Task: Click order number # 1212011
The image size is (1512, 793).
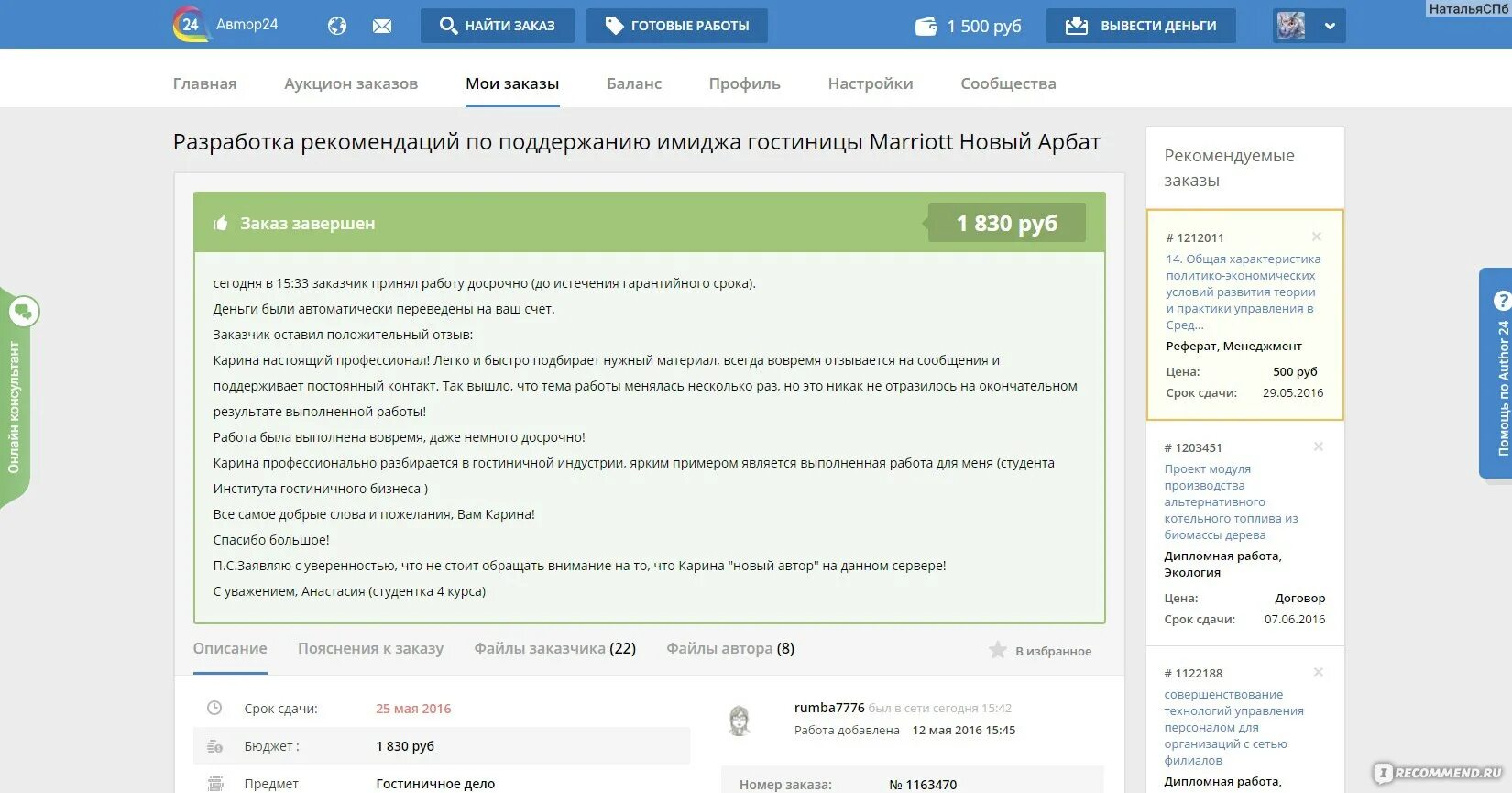Action: coord(1195,237)
